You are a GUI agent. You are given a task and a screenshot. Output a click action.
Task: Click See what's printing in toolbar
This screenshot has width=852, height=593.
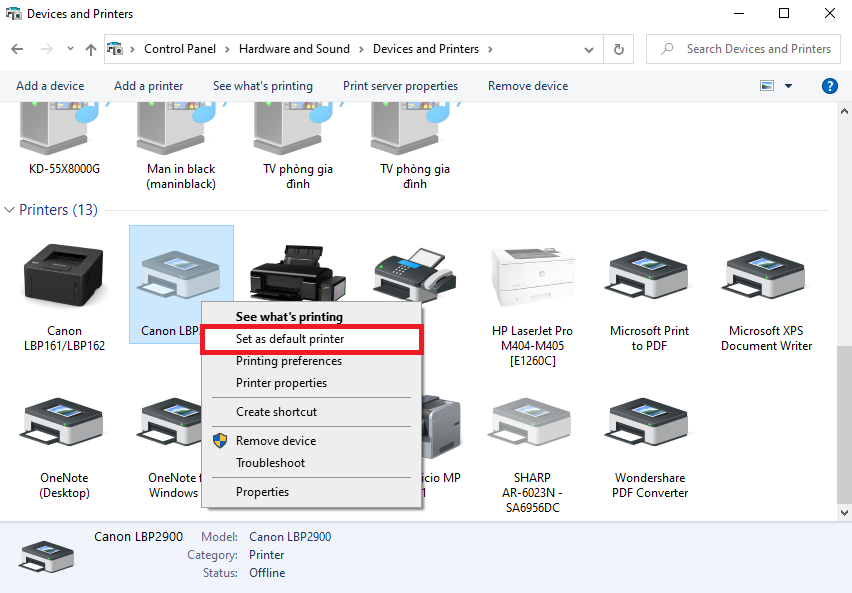click(263, 86)
